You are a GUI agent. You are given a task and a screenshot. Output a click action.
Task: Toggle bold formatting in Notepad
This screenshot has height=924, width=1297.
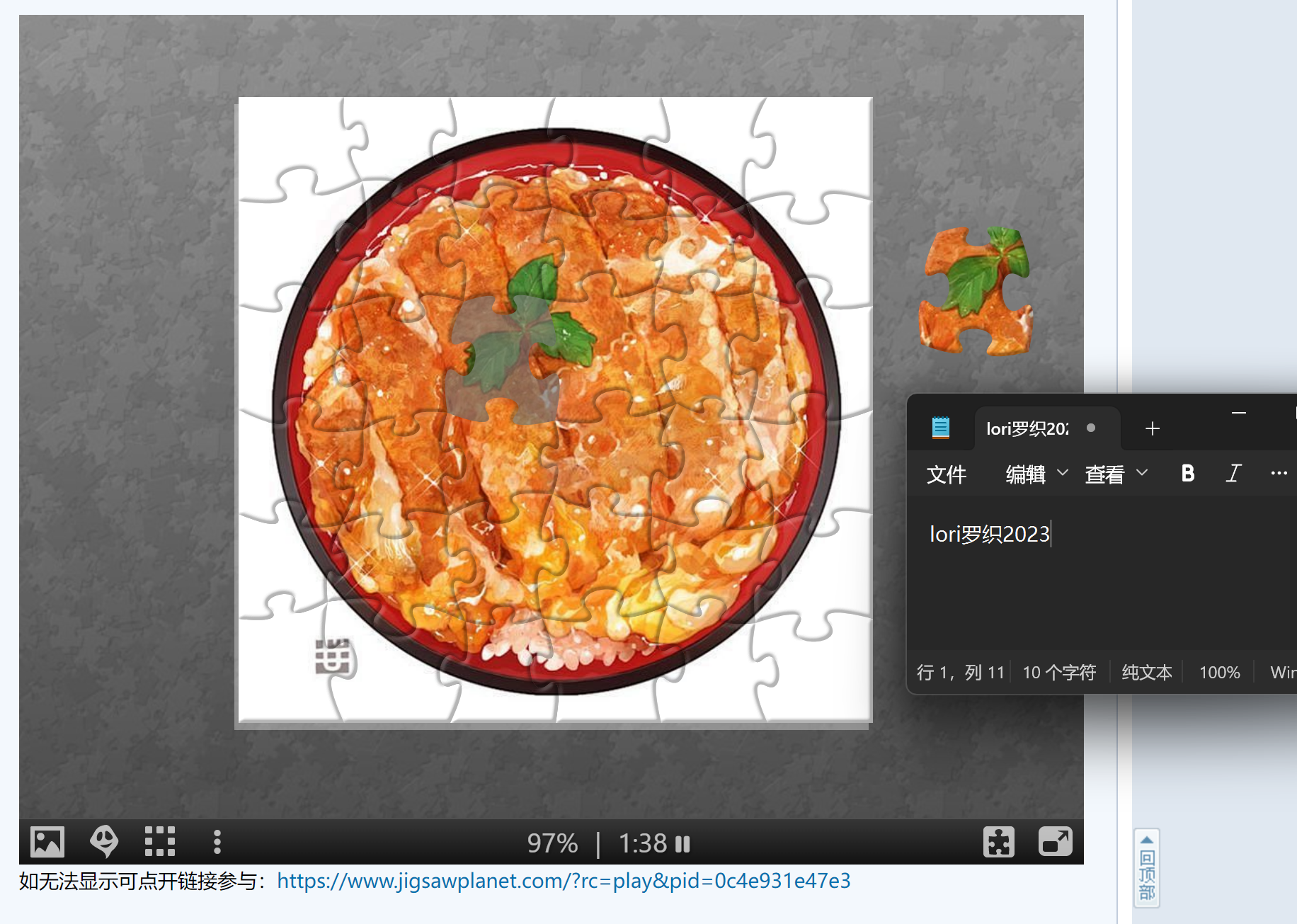tap(1188, 473)
